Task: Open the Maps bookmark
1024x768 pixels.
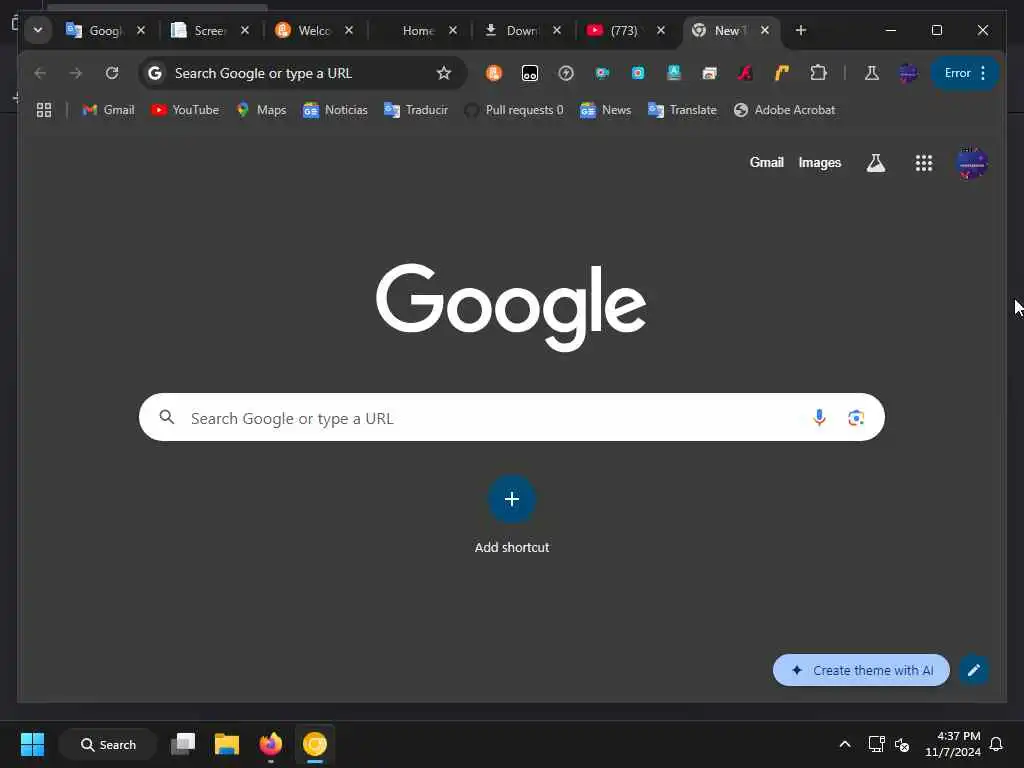Action: 262,110
